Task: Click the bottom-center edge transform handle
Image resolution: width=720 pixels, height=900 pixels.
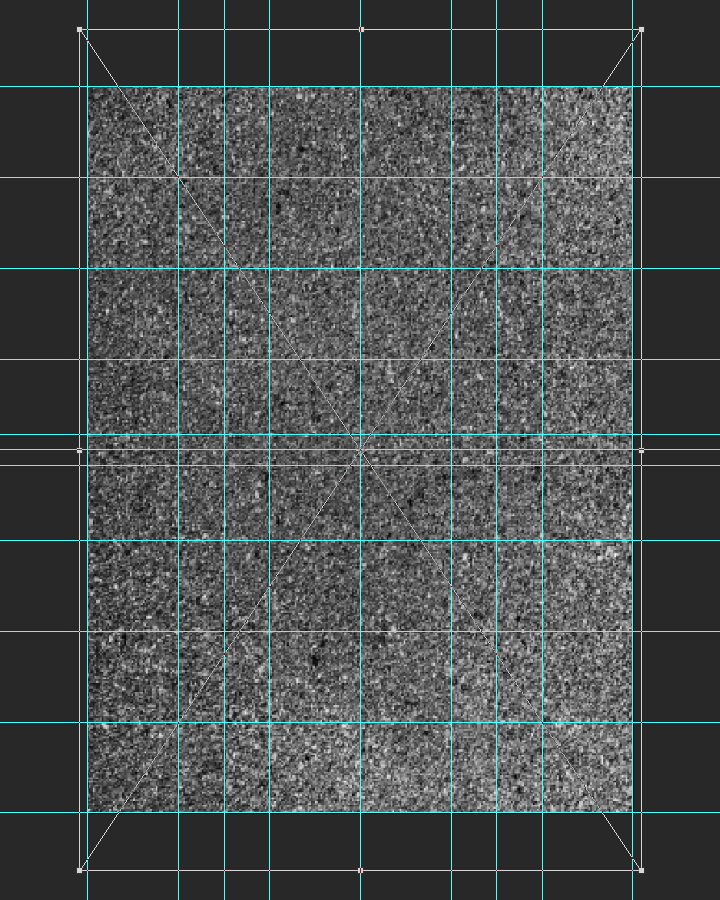Action: pyautogui.click(x=361, y=870)
